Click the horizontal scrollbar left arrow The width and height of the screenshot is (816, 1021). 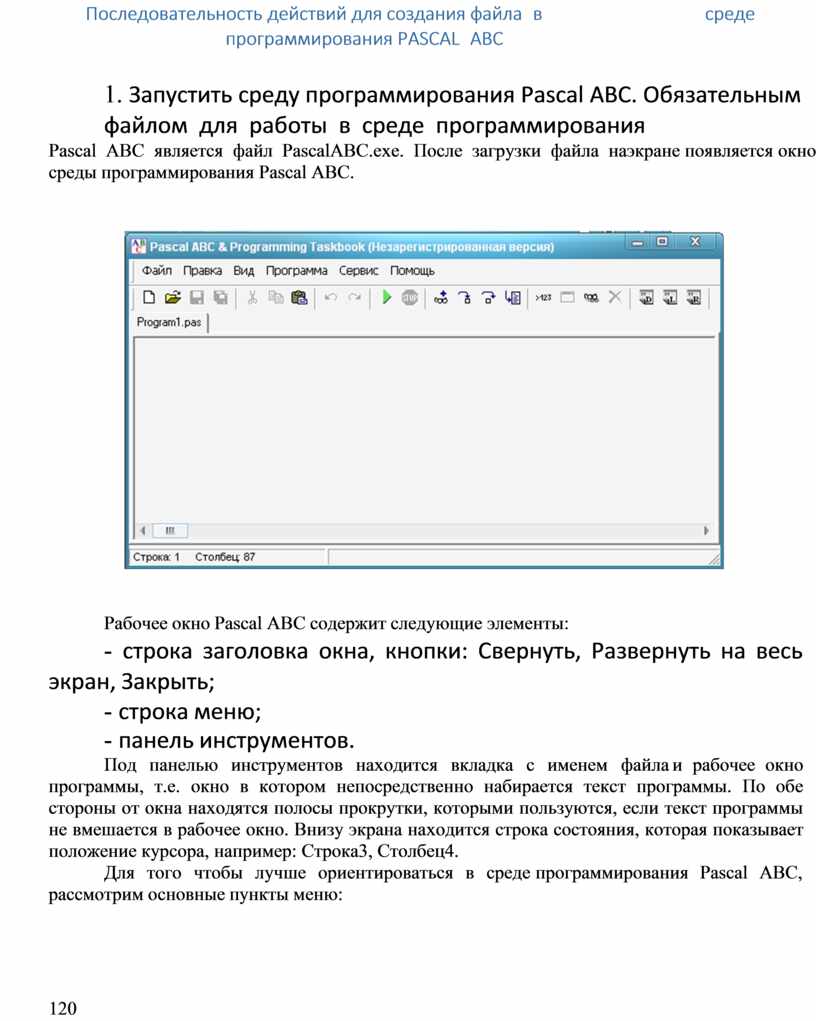(x=142, y=530)
